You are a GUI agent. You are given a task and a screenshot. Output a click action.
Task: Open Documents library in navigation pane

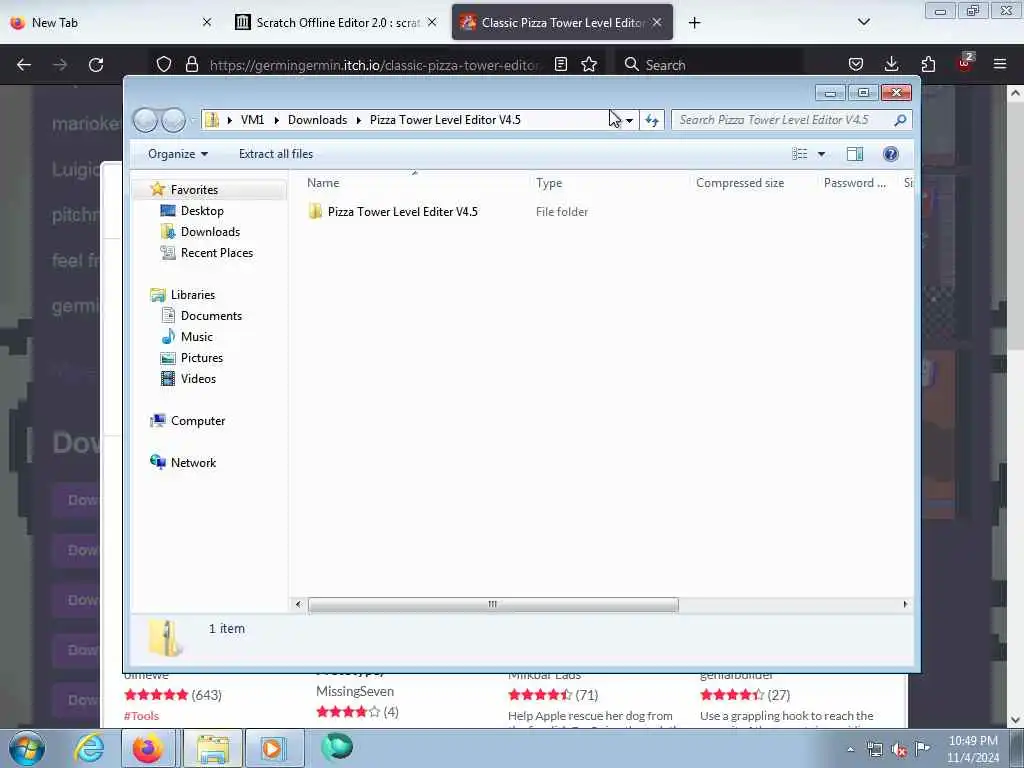(211, 315)
